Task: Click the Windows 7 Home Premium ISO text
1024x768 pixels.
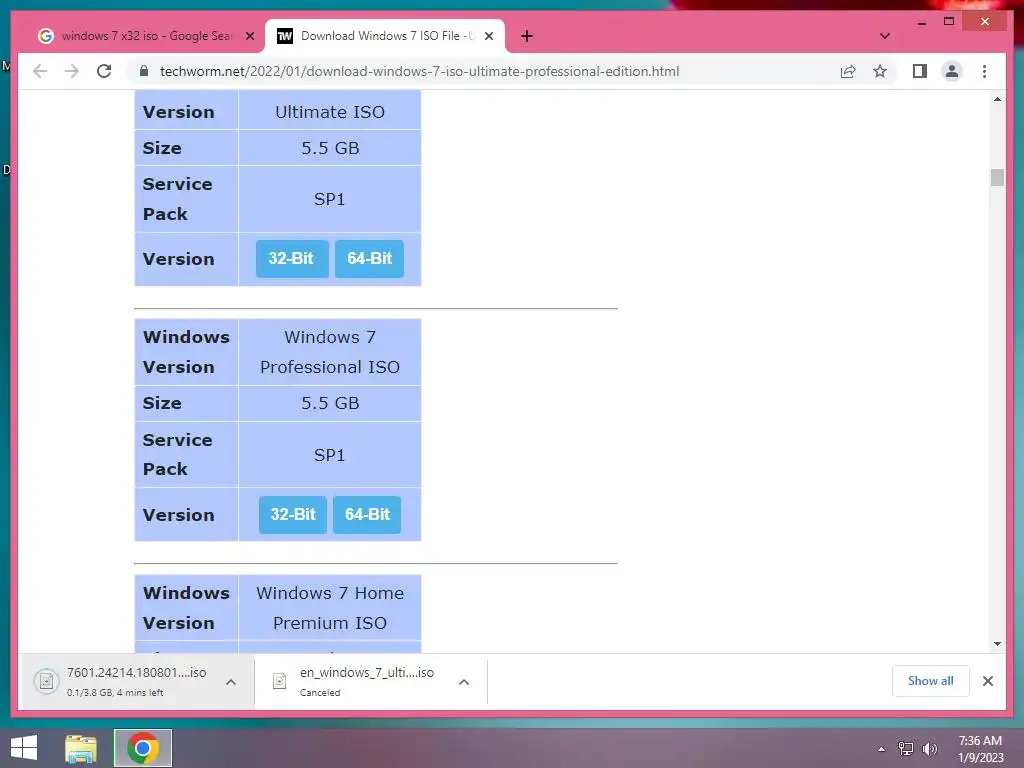Action: tap(330, 608)
